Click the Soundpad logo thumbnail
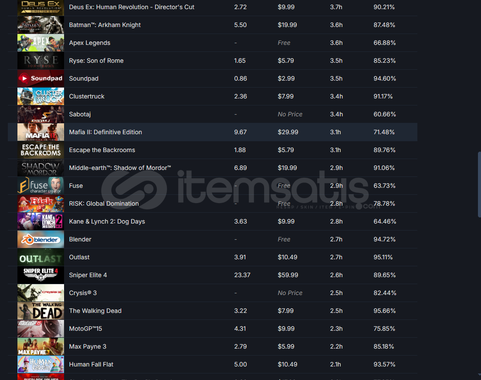This screenshot has width=481, height=380. (41, 78)
